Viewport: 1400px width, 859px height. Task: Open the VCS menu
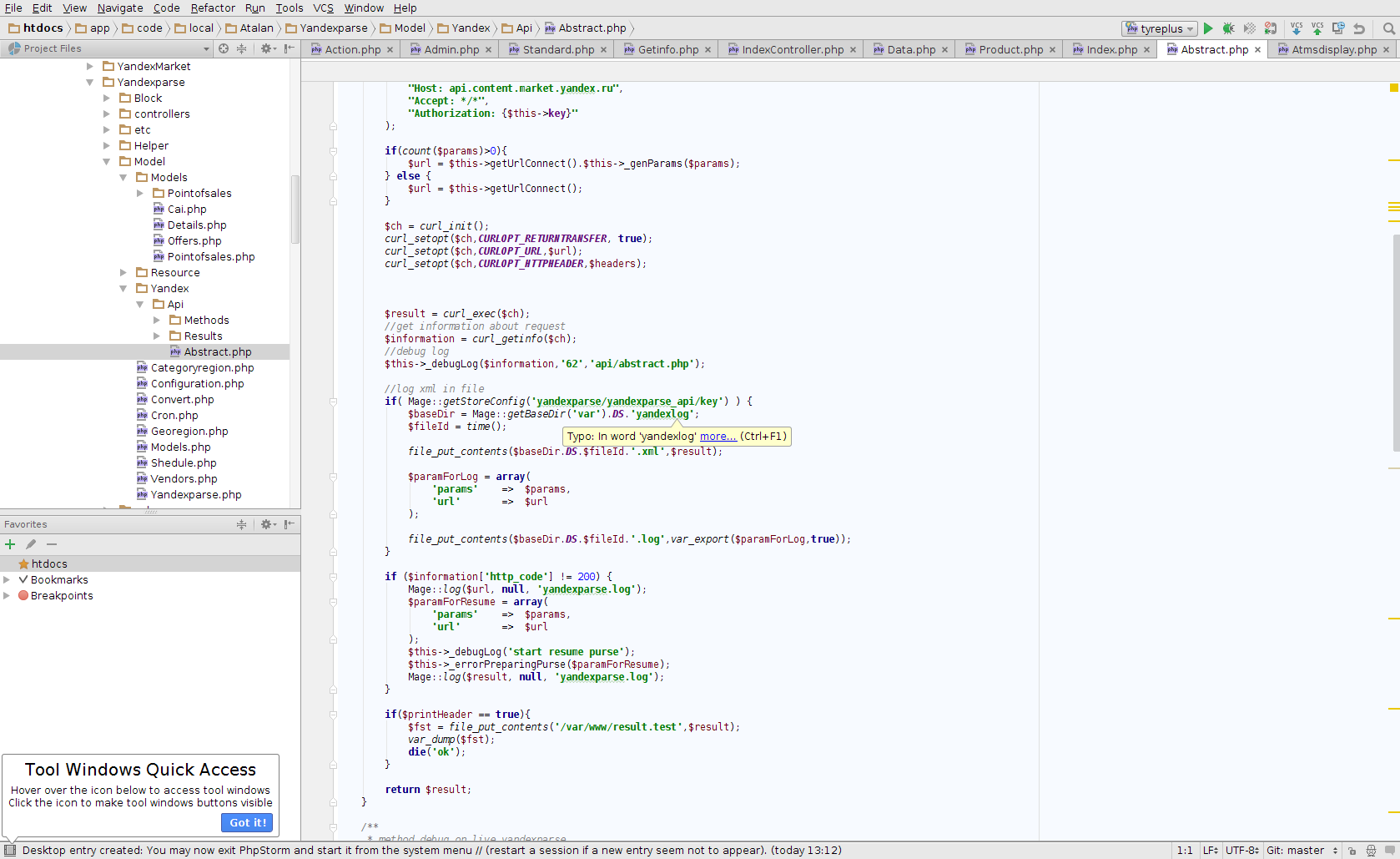[323, 8]
